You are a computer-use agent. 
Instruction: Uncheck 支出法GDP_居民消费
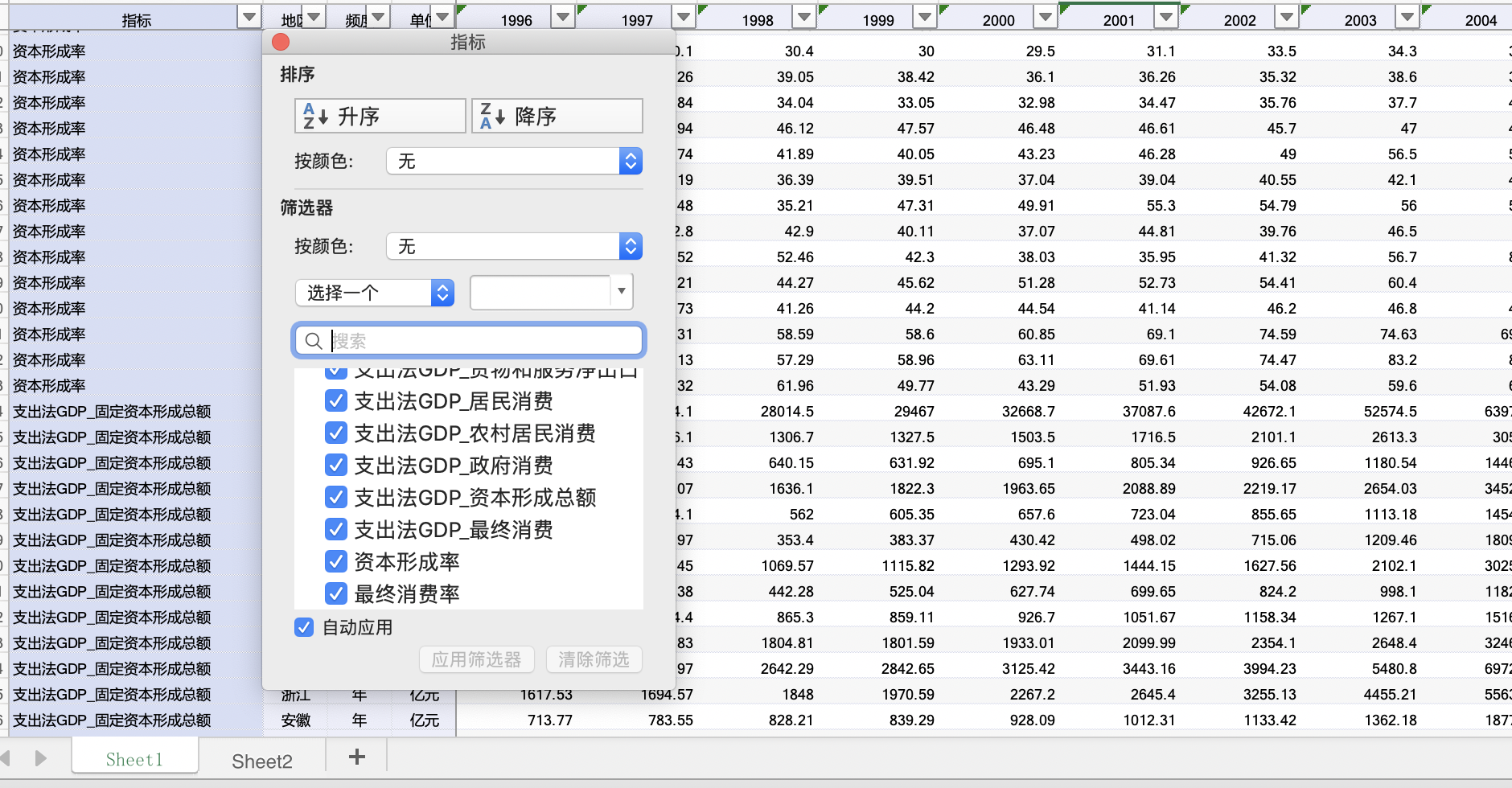click(336, 400)
